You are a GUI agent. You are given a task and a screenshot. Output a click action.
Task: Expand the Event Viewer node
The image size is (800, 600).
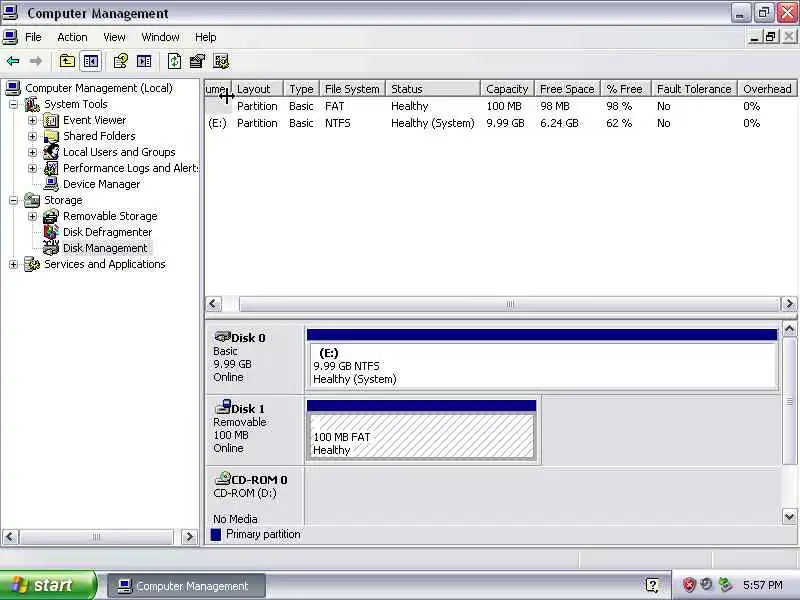[x=33, y=120]
